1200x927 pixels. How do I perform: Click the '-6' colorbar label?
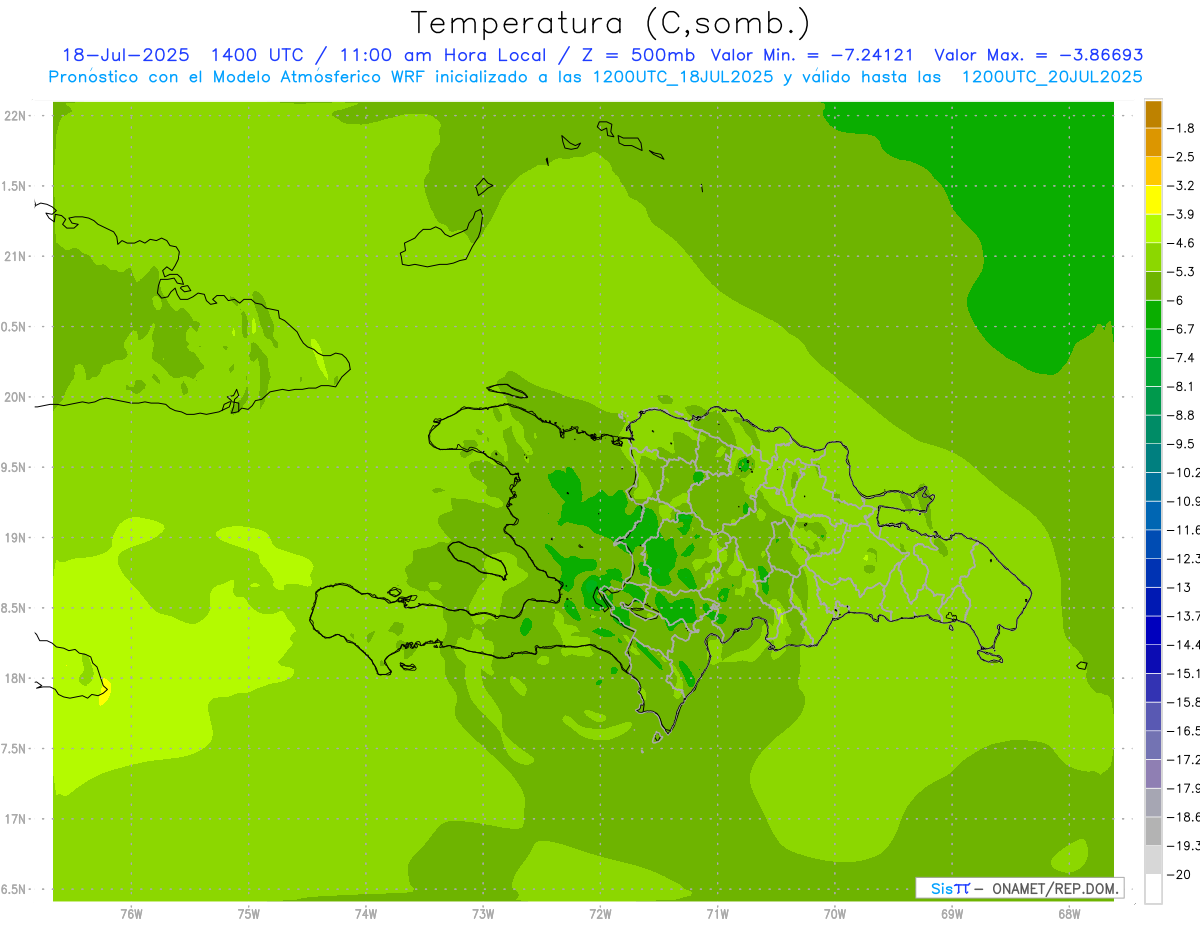pyautogui.click(x=1176, y=300)
